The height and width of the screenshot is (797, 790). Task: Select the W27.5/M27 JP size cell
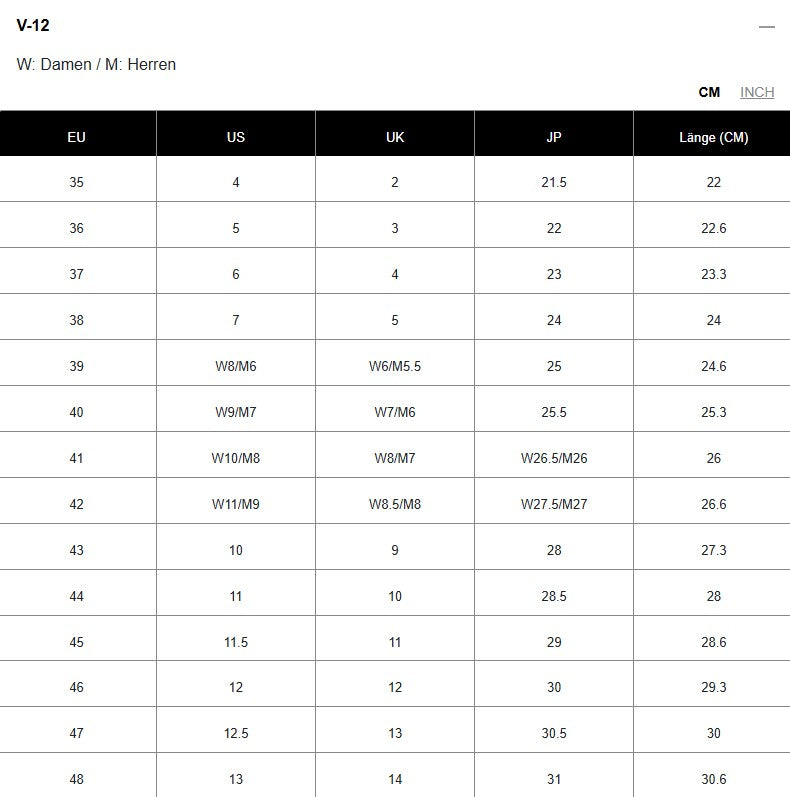point(554,504)
